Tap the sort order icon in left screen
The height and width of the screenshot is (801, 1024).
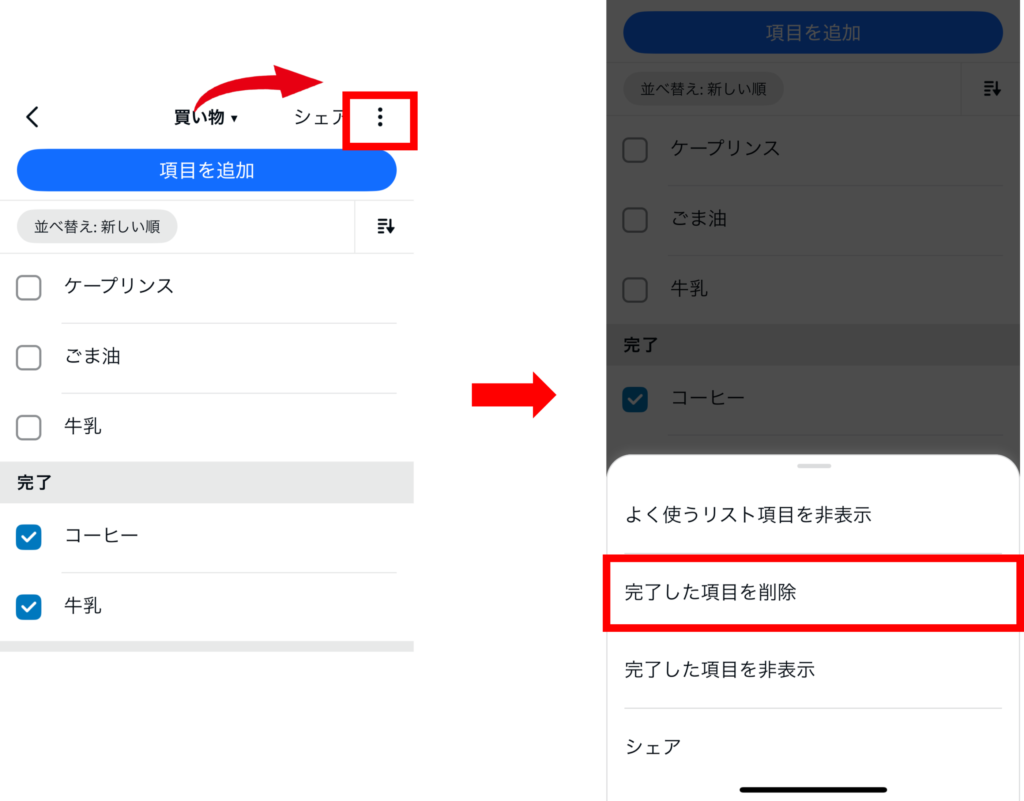tap(385, 227)
